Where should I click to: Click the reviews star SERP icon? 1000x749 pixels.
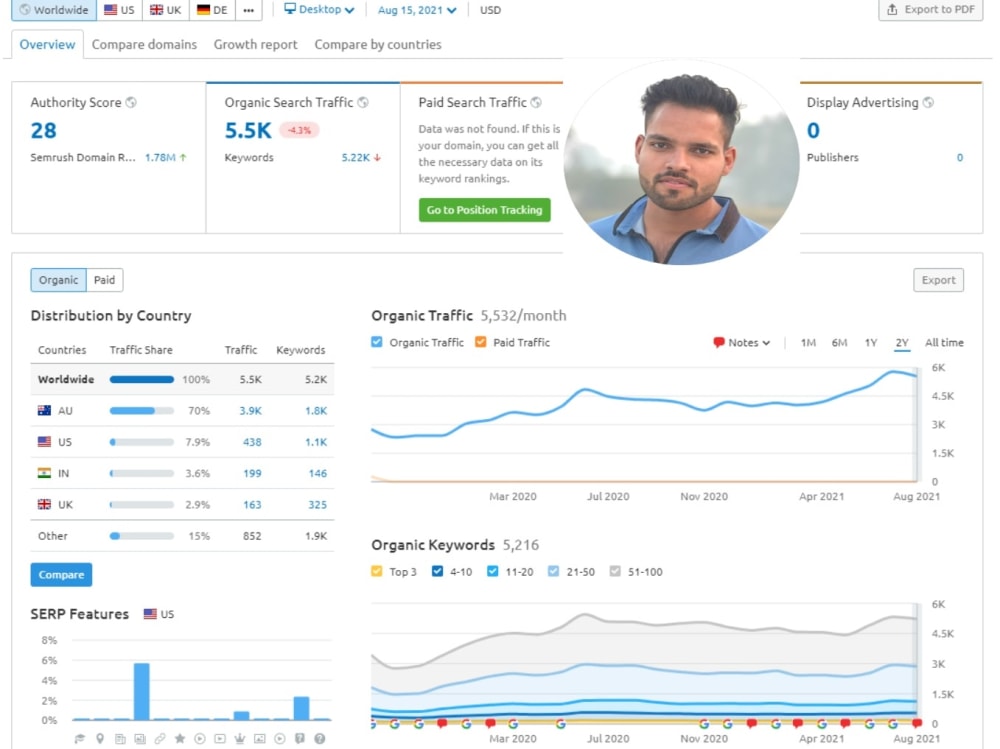point(180,739)
